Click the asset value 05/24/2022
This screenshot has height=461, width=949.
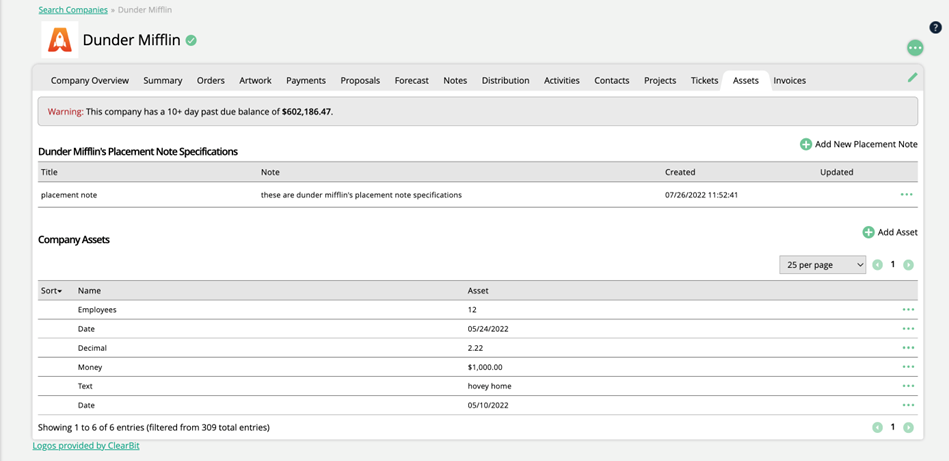488,329
